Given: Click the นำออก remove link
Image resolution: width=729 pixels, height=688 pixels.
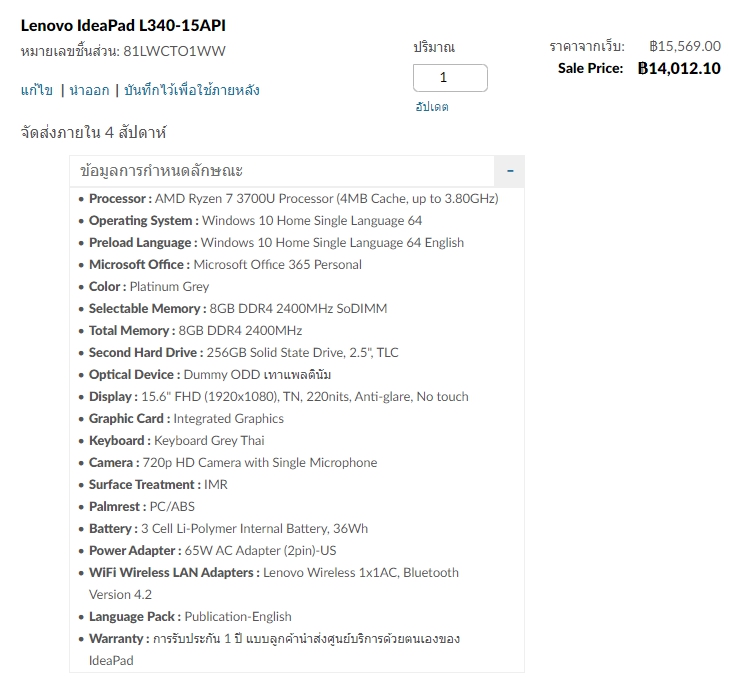Looking at the screenshot, I should pos(89,90).
